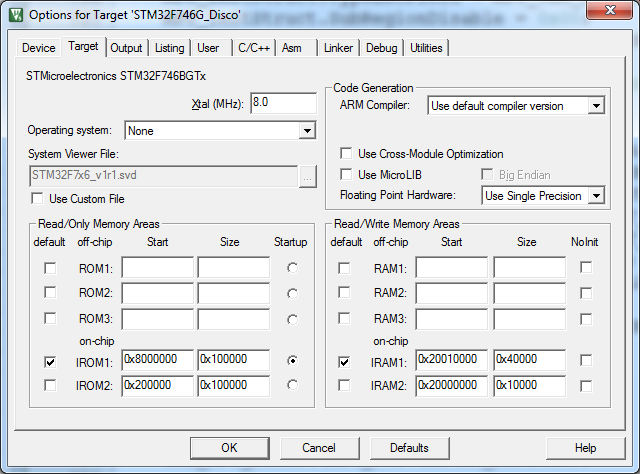Image resolution: width=640 pixels, height=474 pixels.
Task: Edit IROM2 Start address 0x200000
Action: 158,386
